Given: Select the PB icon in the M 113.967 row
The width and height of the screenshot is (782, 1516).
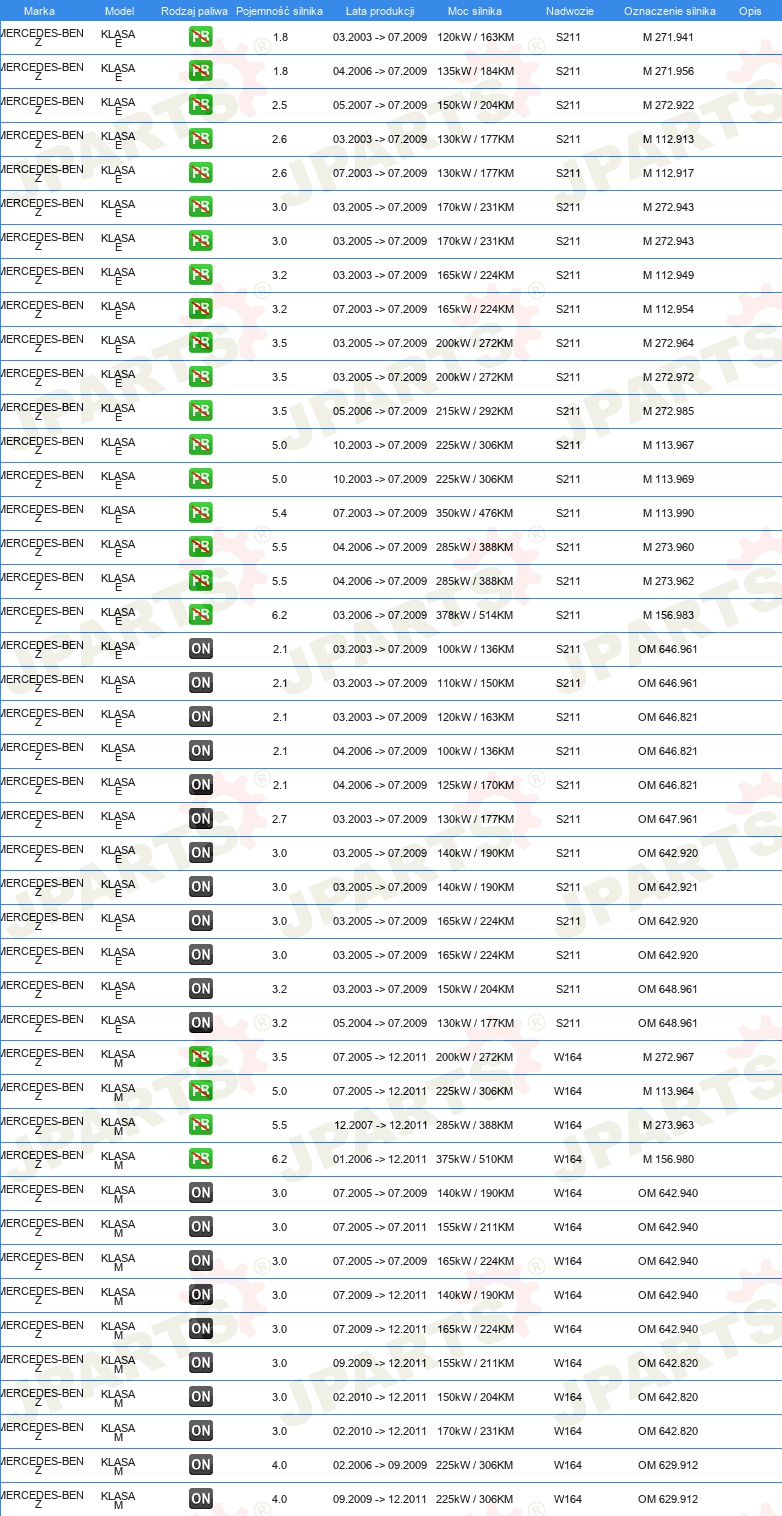Looking at the screenshot, I should (201, 445).
